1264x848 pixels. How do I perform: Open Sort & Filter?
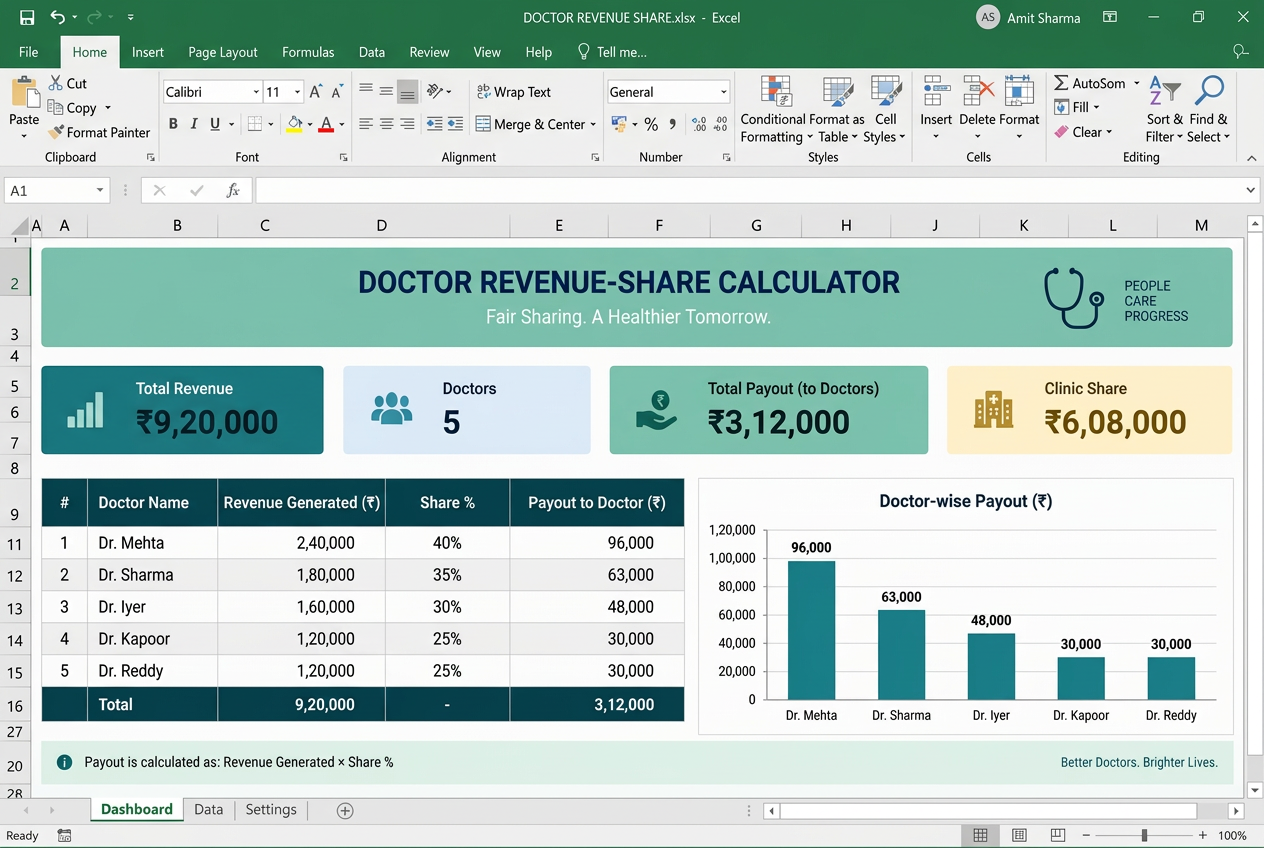click(x=1165, y=110)
